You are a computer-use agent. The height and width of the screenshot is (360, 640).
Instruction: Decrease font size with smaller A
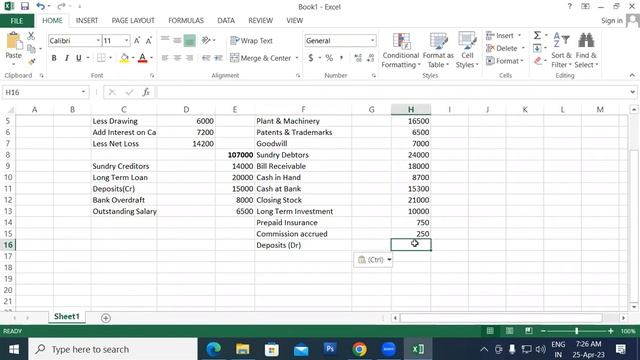[x=149, y=40]
